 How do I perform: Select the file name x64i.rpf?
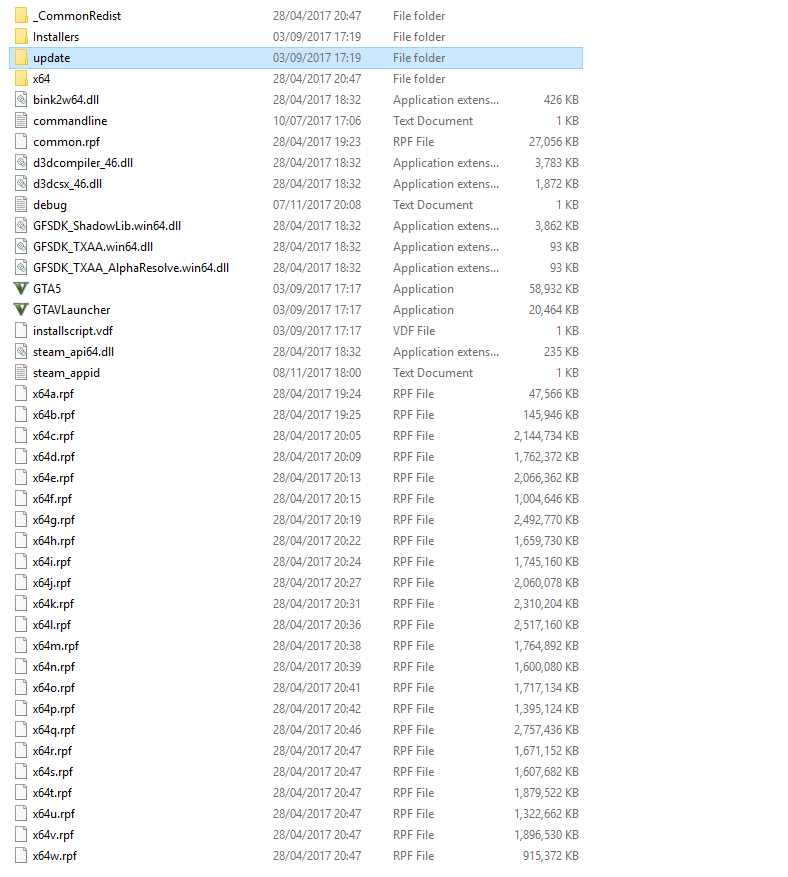[x=52, y=562]
